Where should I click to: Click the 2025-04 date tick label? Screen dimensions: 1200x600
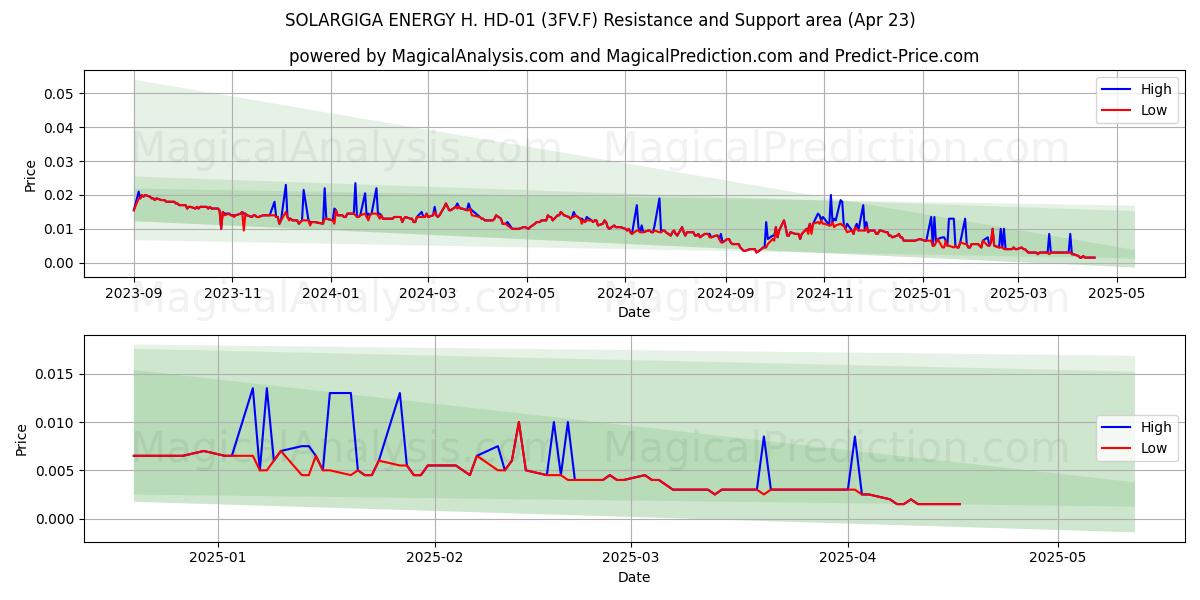coord(849,559)
